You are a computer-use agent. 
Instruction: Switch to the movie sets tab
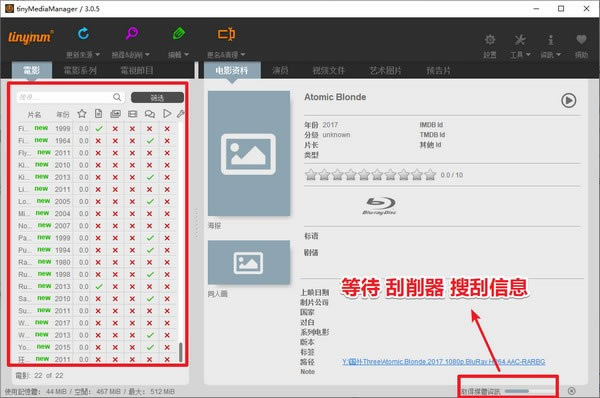[80, 70]
